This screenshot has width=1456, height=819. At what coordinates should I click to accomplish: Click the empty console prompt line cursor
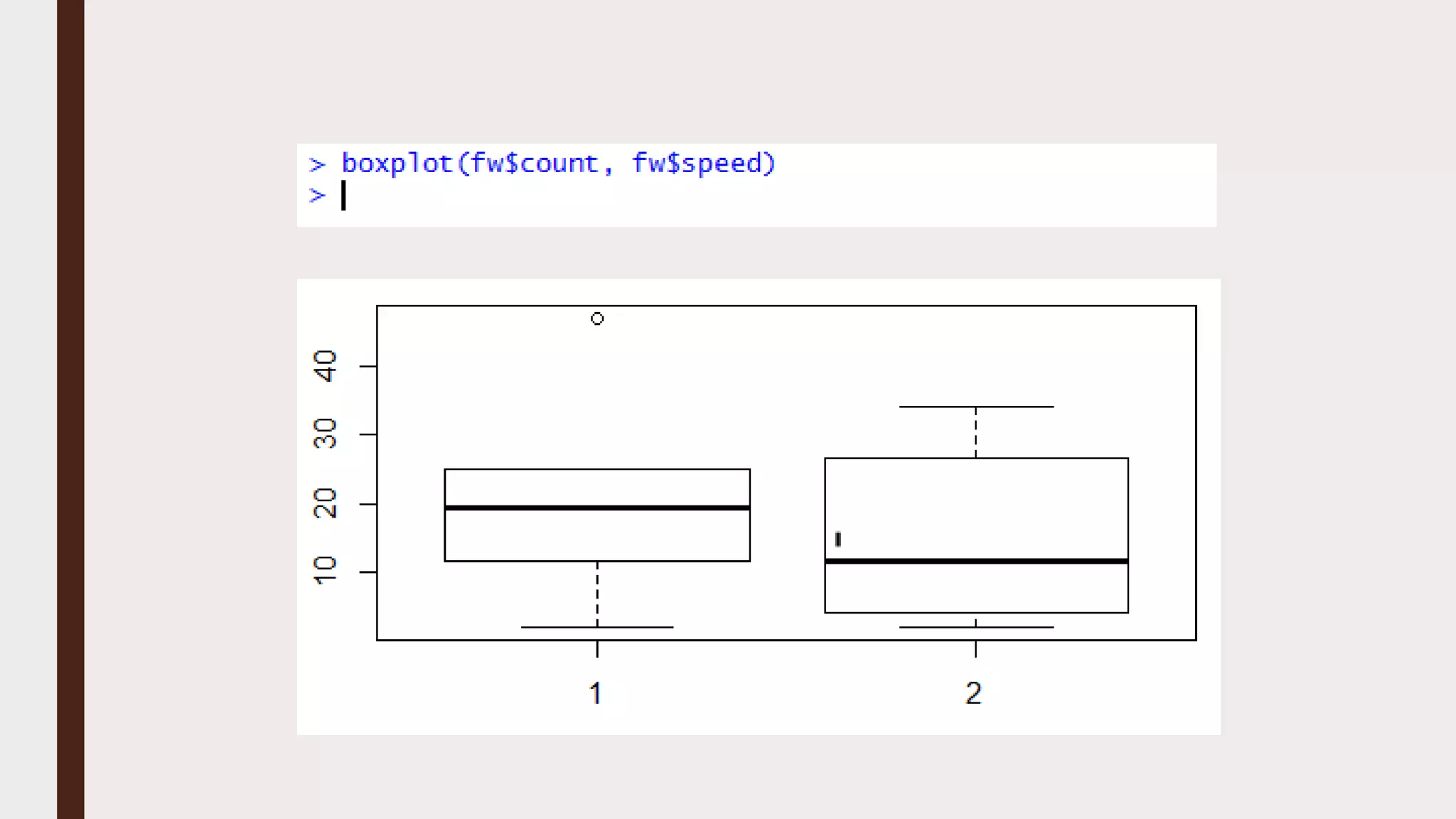343,196
